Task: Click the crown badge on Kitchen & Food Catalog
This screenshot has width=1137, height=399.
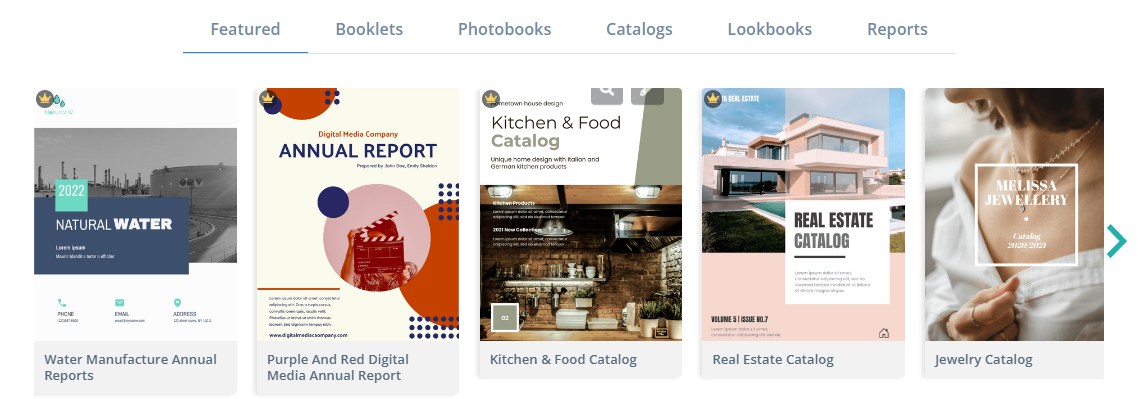Action: pyautogui.click(x=491, y=98)
